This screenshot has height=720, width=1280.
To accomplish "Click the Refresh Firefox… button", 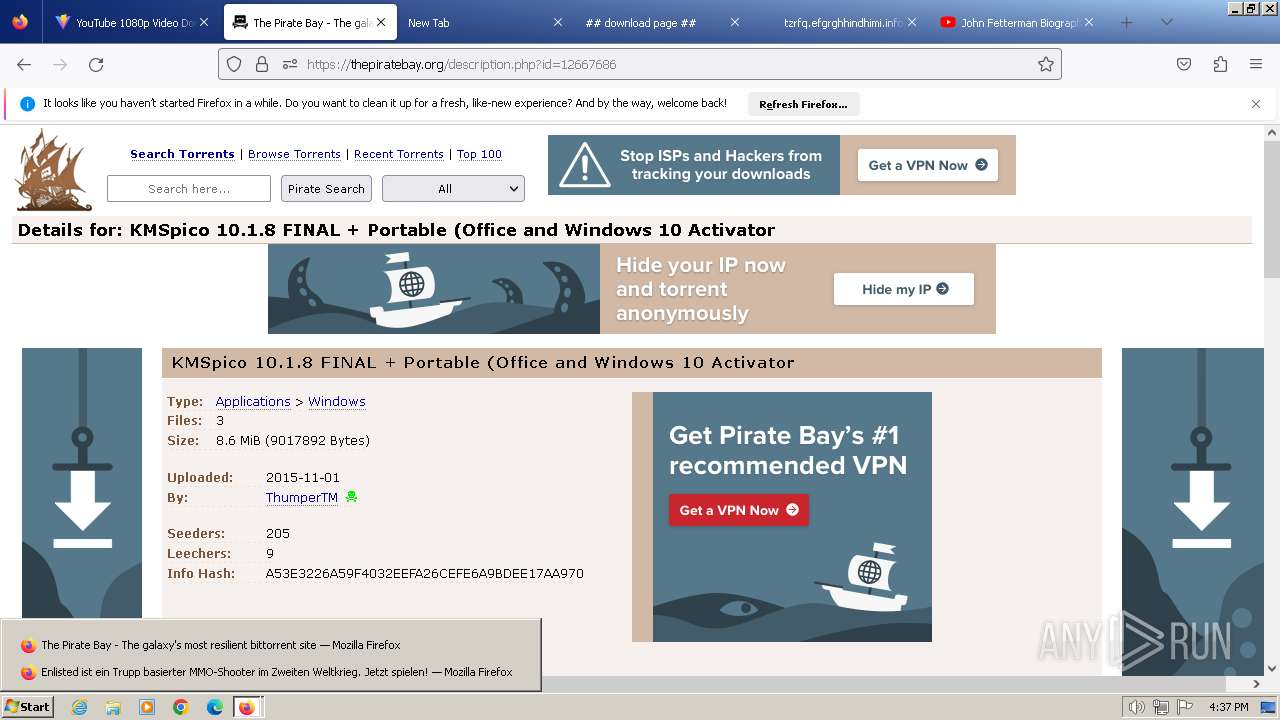I will click(x=803, y=104).
